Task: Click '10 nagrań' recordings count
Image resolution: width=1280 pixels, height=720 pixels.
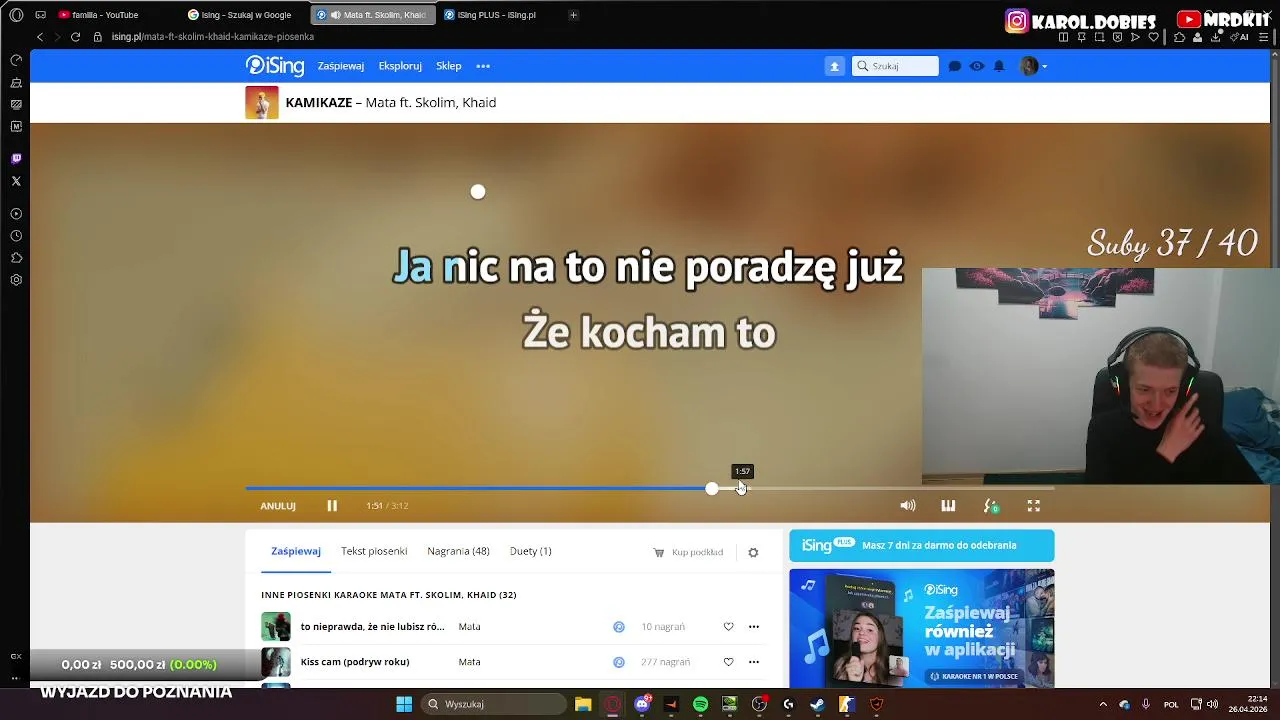Action: [x=663, y=627]
